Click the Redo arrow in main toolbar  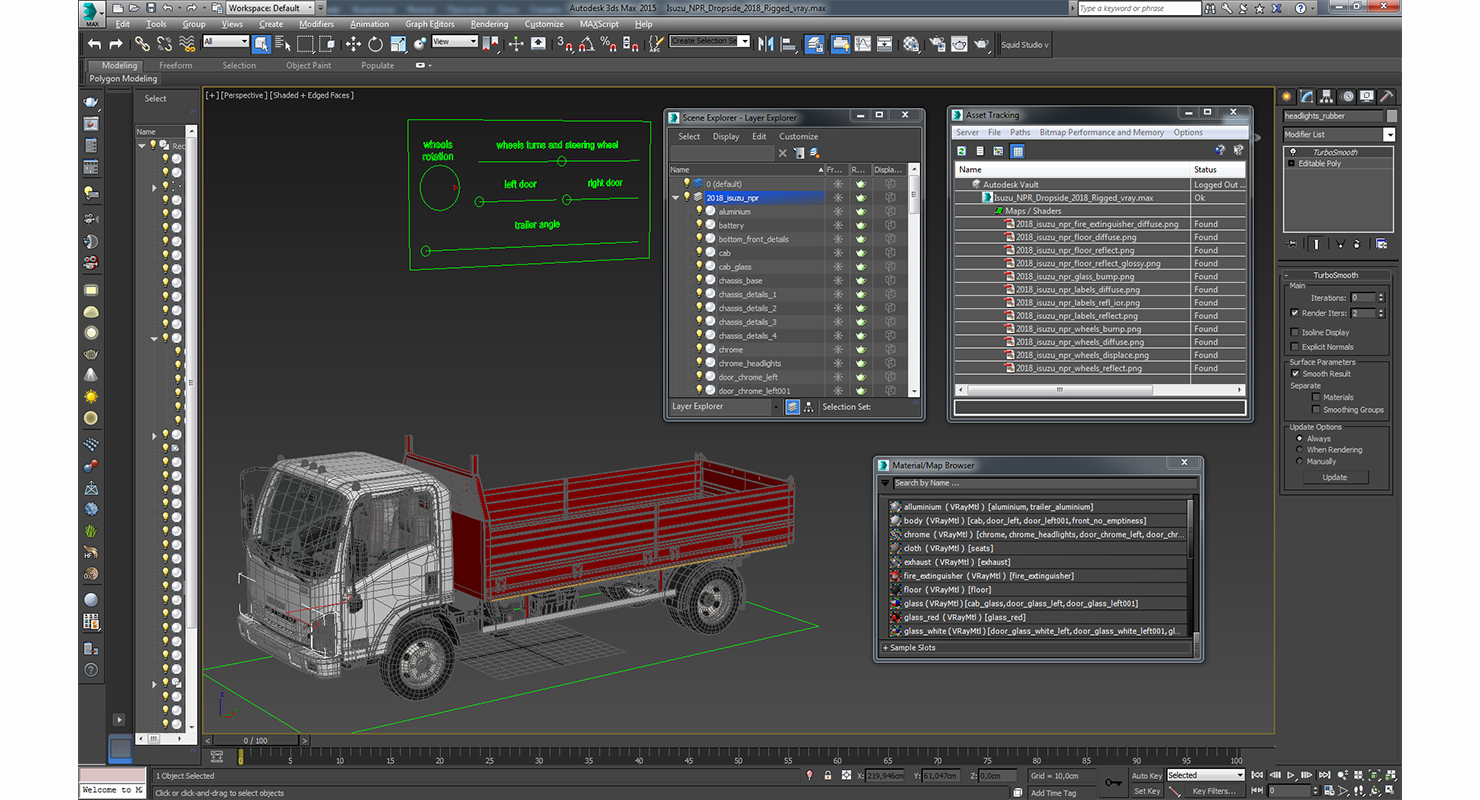point(116,44)
